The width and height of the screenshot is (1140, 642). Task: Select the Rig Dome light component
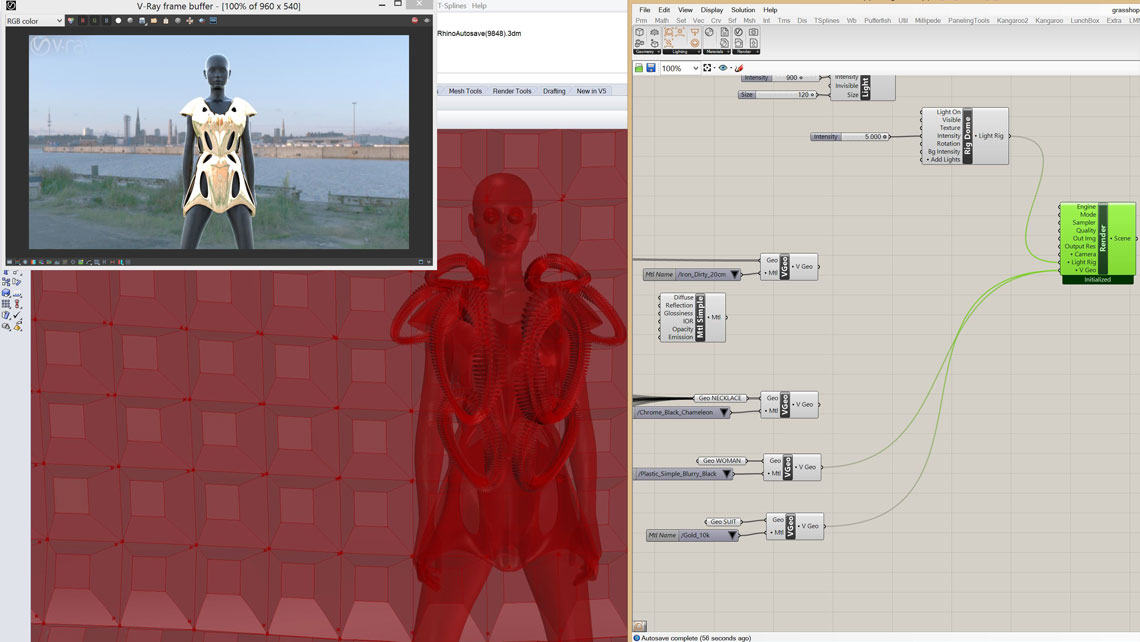(965, 136)
